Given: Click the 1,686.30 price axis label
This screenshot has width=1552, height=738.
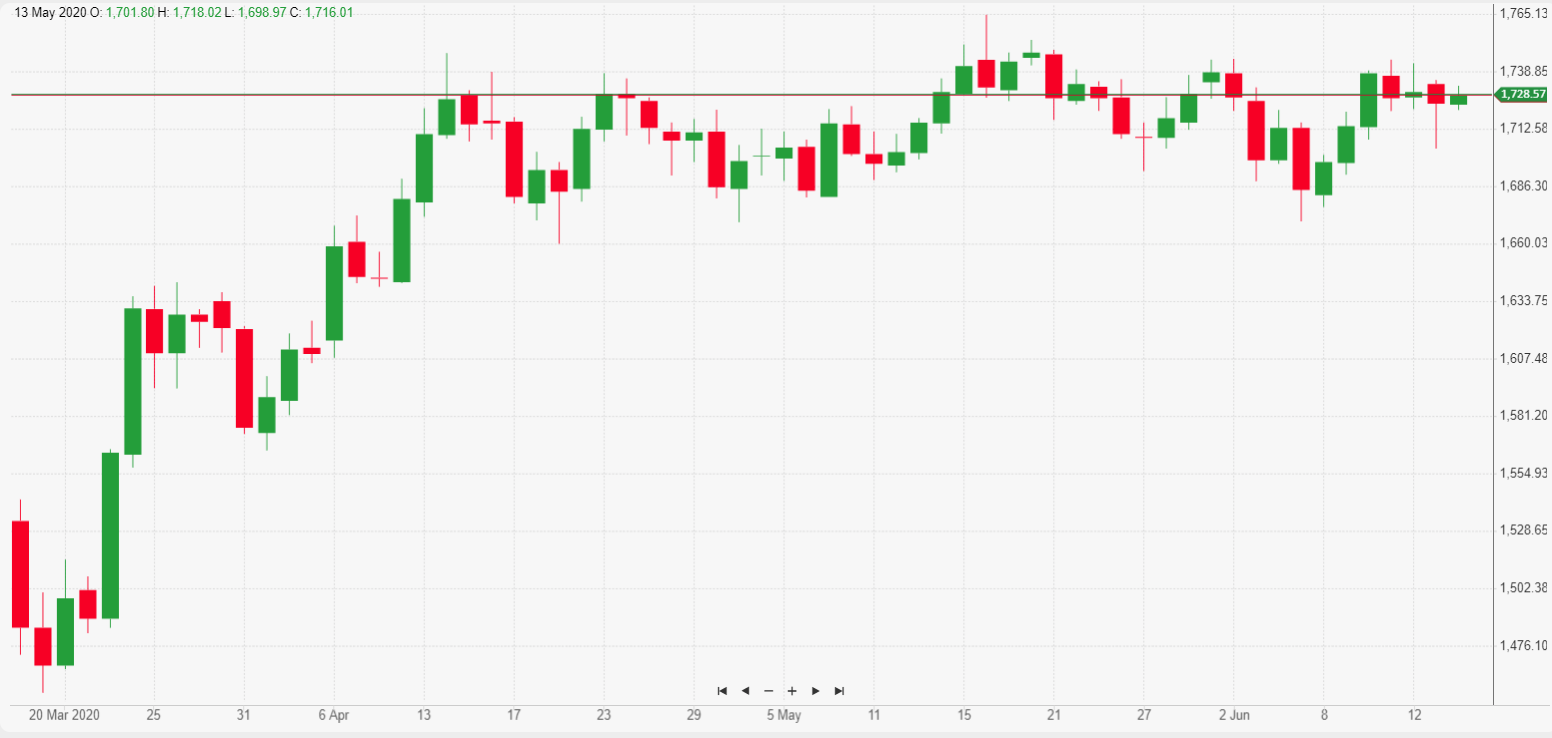Looking at the screenshot, I should coord(1524,185).
